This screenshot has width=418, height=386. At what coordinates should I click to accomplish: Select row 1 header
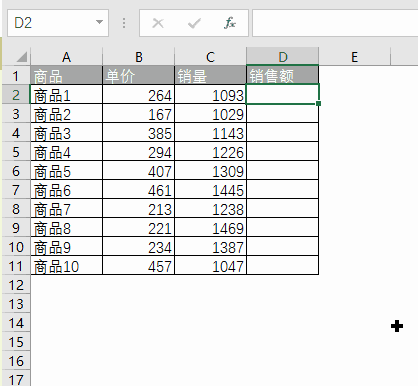16,76
